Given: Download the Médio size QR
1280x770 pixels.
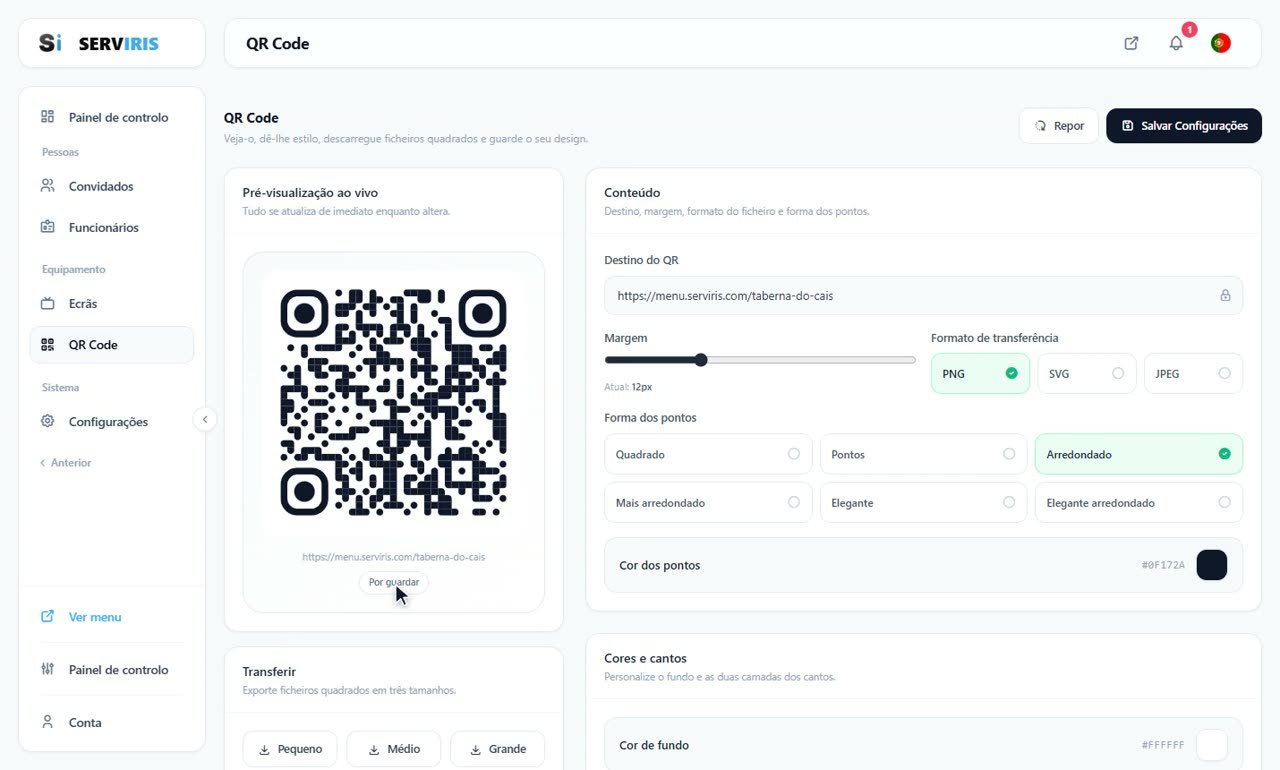Looking at the screenshot, I should tap(393, 749).
